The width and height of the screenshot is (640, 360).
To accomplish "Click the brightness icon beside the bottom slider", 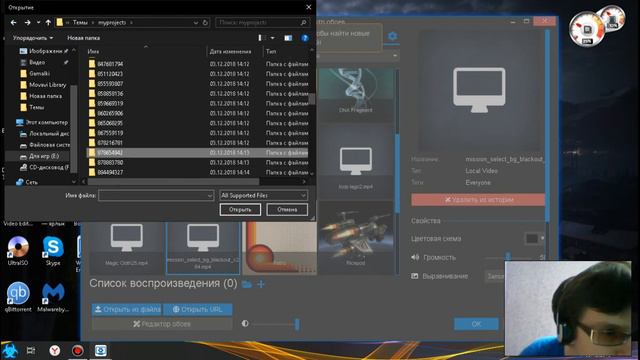I will pyautogui.click(x=245, y=323).
